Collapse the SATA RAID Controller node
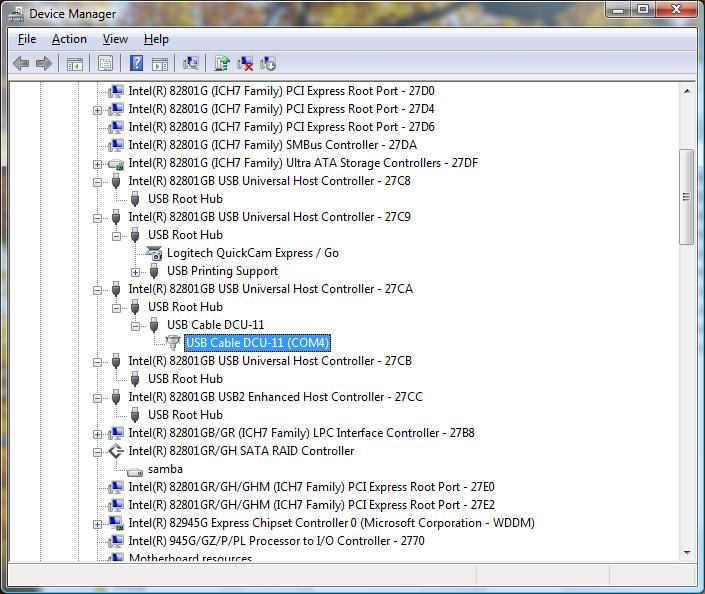This screenshot has width=705, height=594. click(x=97, y=452)
